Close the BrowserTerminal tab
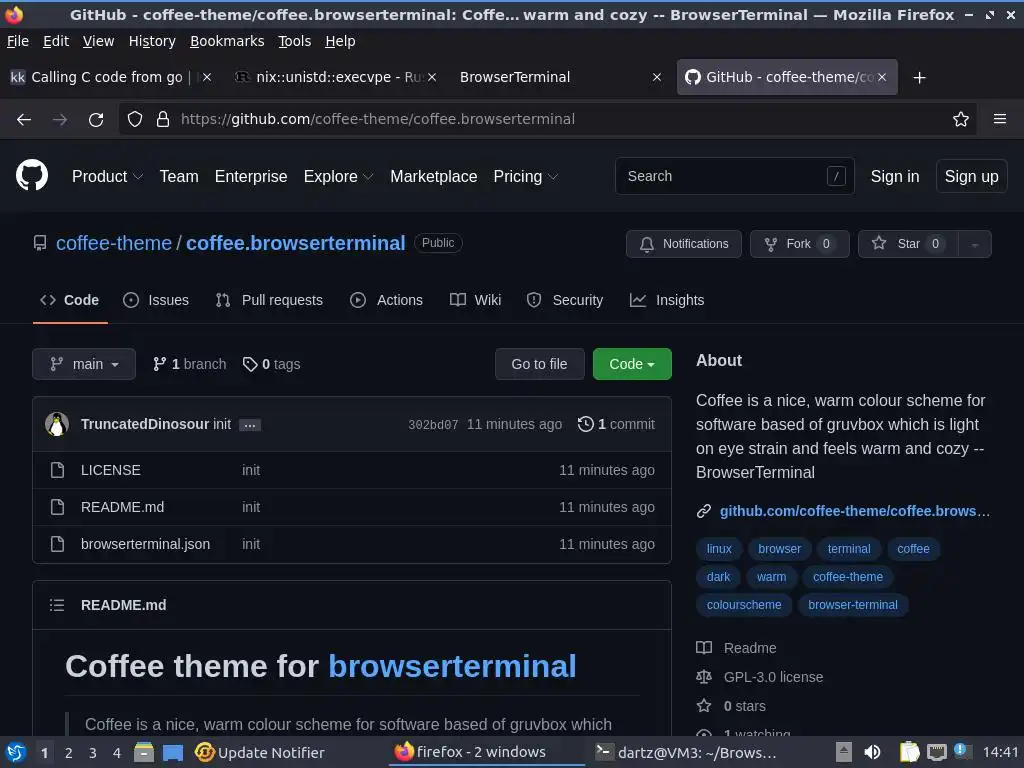The height and width of the screenshot is (768, 1024). coord(657,77)
